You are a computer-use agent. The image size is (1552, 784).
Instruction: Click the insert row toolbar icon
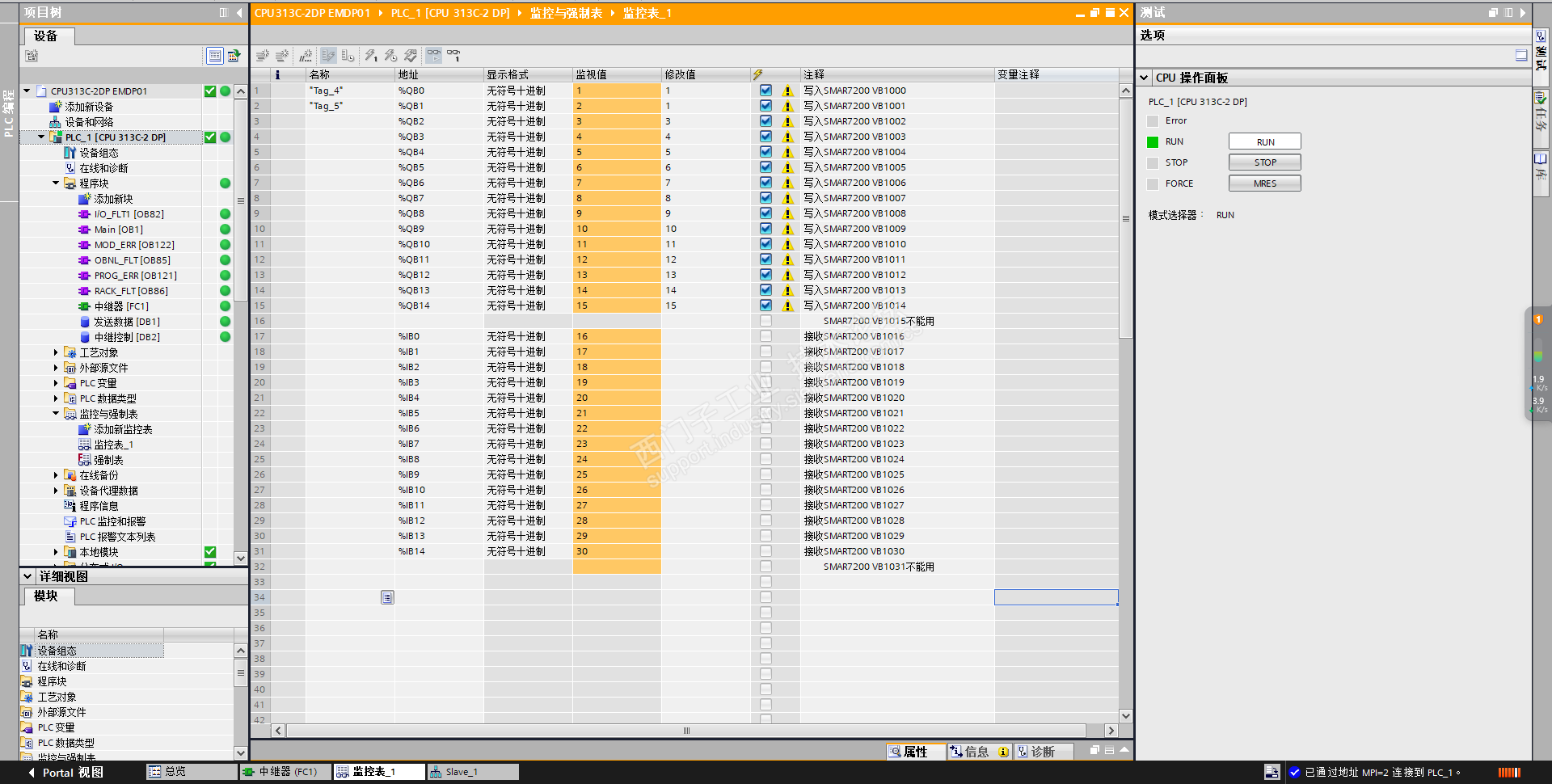[262, 56]
